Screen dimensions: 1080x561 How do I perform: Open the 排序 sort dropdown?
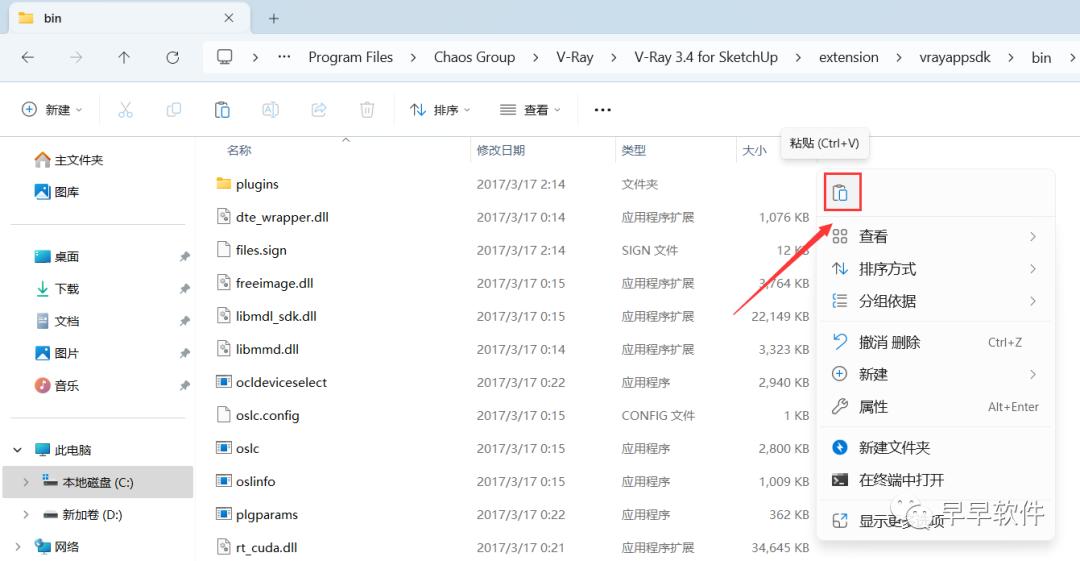[x=439, y=110]
